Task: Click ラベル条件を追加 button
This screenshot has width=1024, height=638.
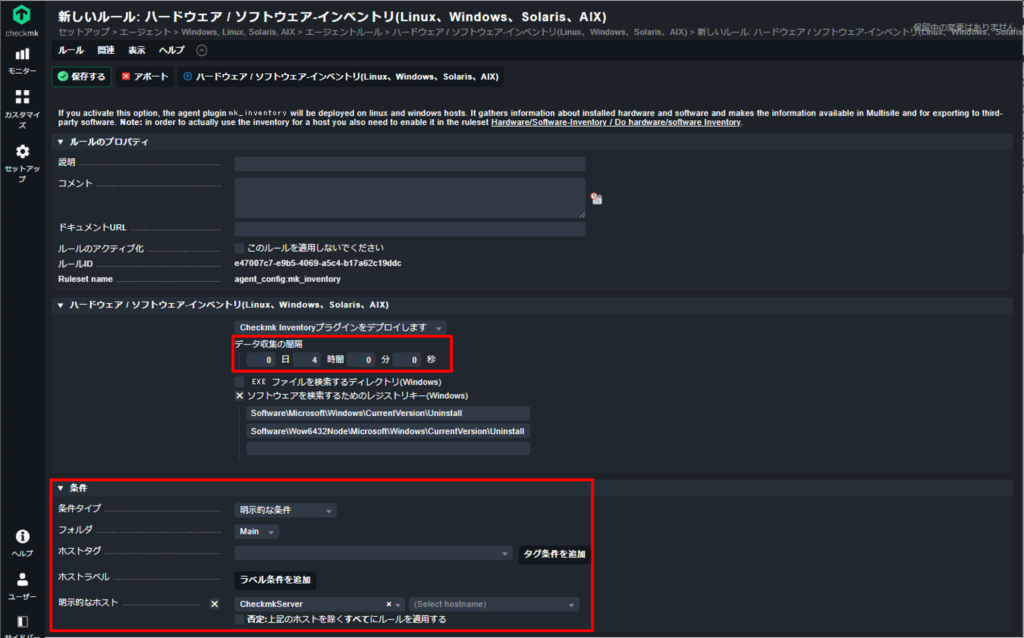Action: pos(275,579)
